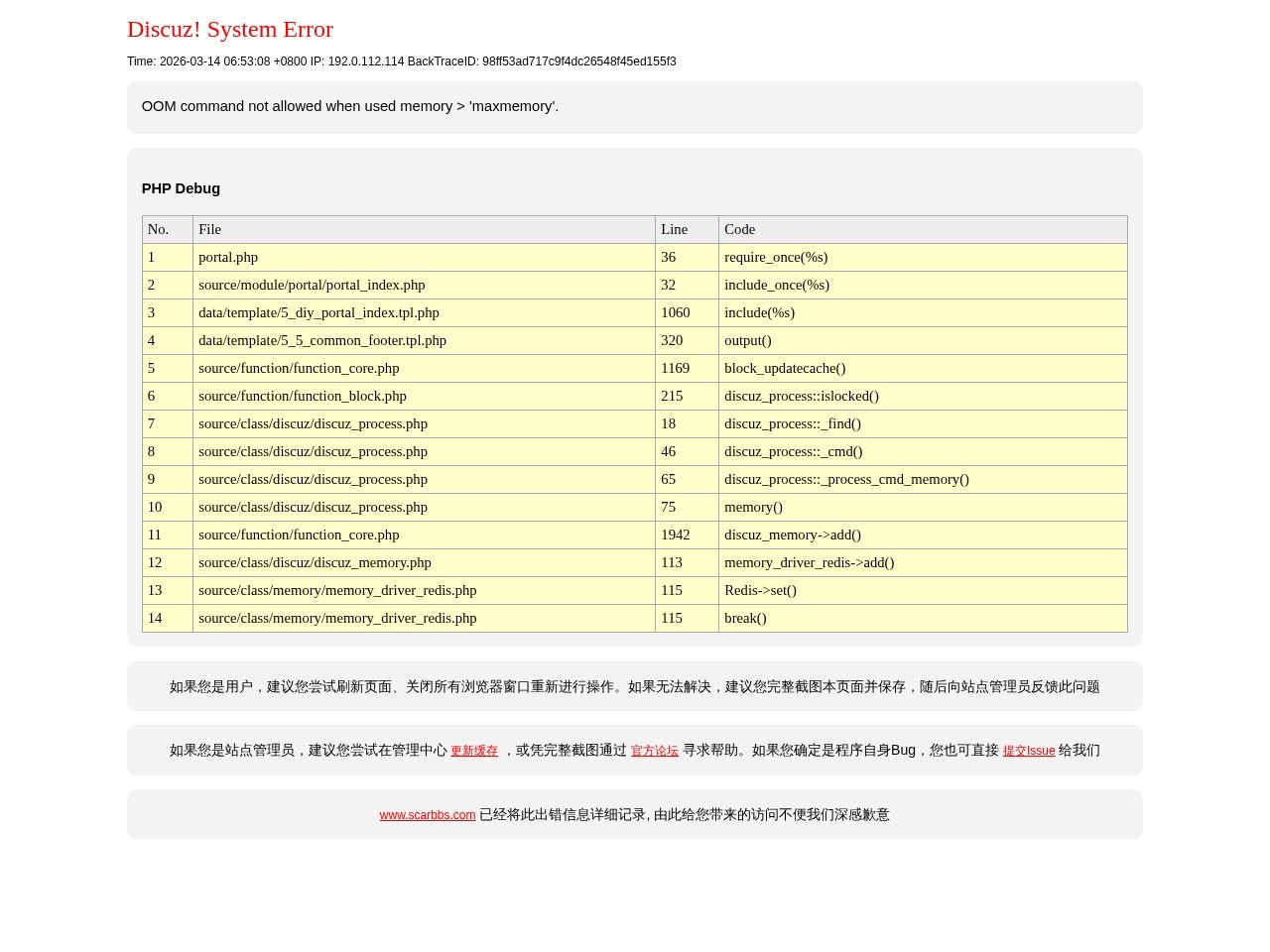
Task: Click the BackTraceID timestamp line
Action: (x=401, y=61)
